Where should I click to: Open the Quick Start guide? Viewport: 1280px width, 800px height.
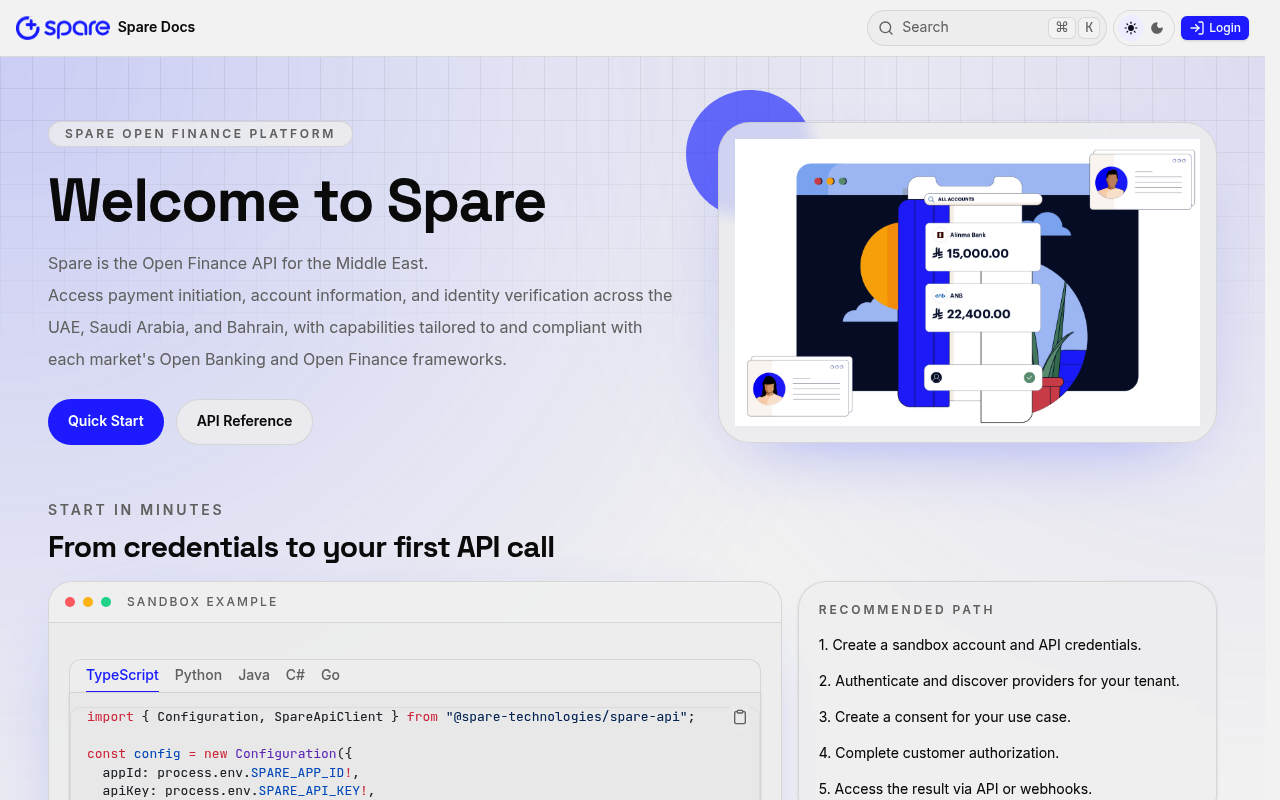tap(106, 422)
